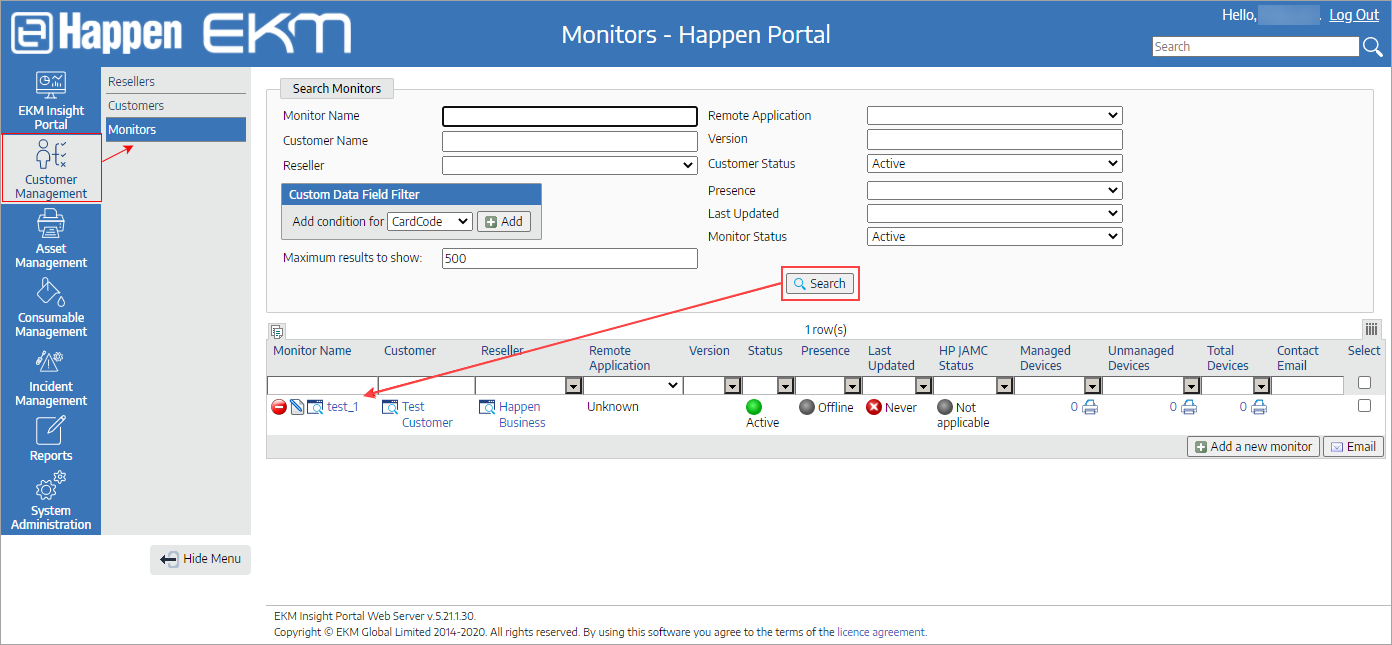The height and width of the screenshot is (645, 1392).
Task: Open the Reseller column filter dropdown
Action: click(x=573, y=386)
